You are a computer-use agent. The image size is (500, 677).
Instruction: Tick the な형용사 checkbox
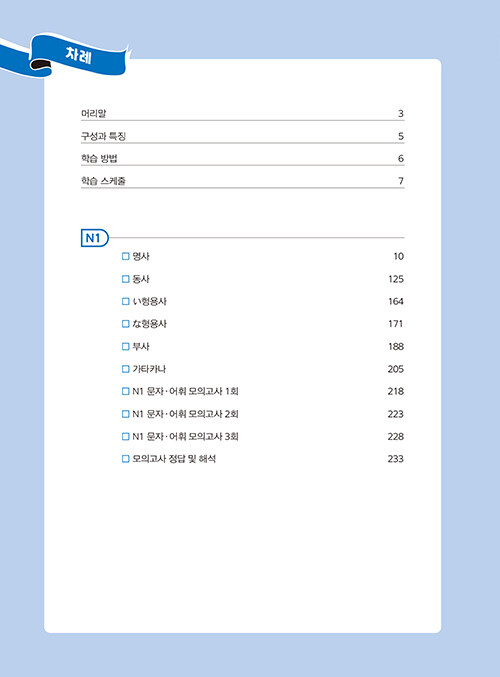pos(126,324)
